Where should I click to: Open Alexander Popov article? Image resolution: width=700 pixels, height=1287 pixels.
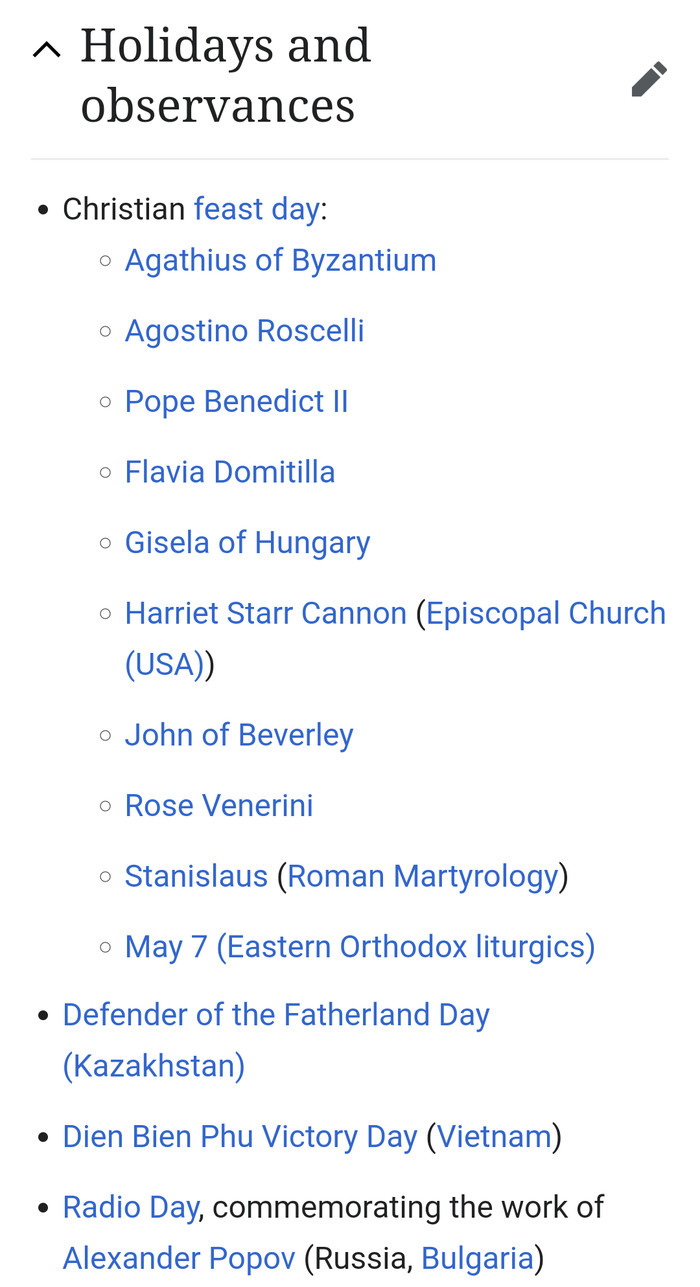[179, 1257]
